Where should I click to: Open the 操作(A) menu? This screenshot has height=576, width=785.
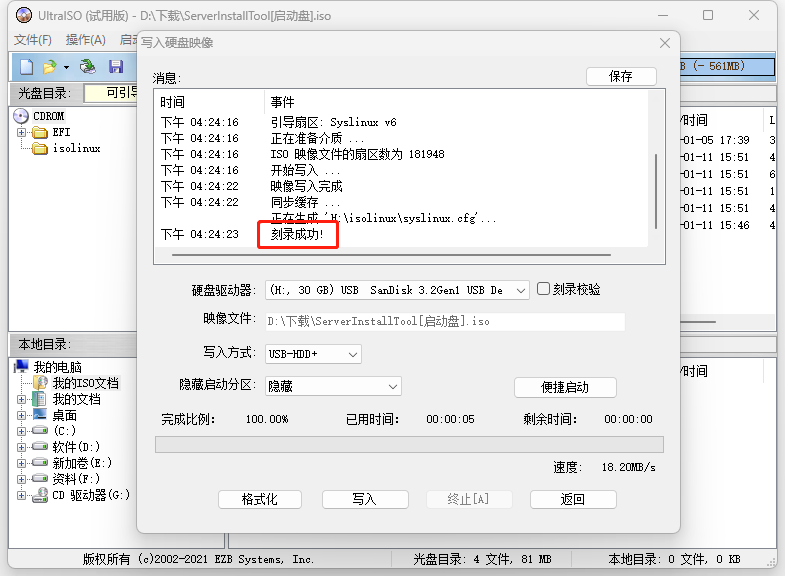85,40
